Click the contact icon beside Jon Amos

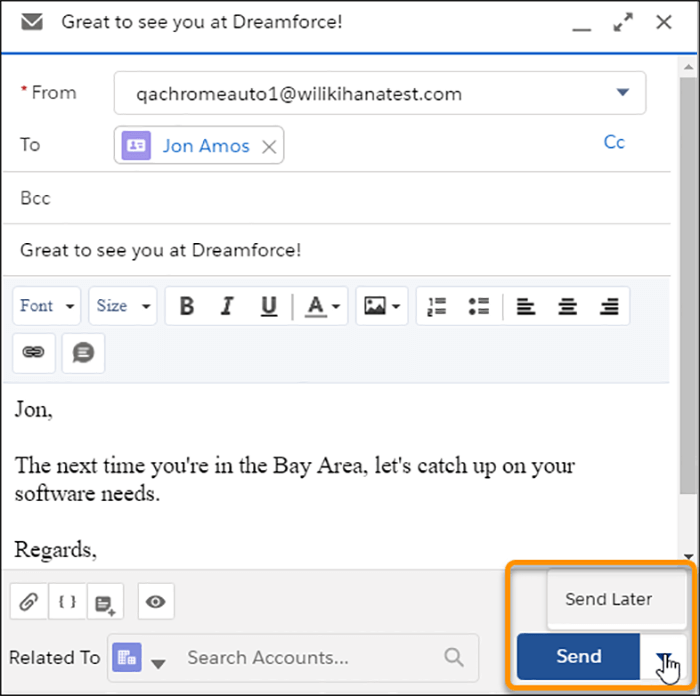click(136, 145)
